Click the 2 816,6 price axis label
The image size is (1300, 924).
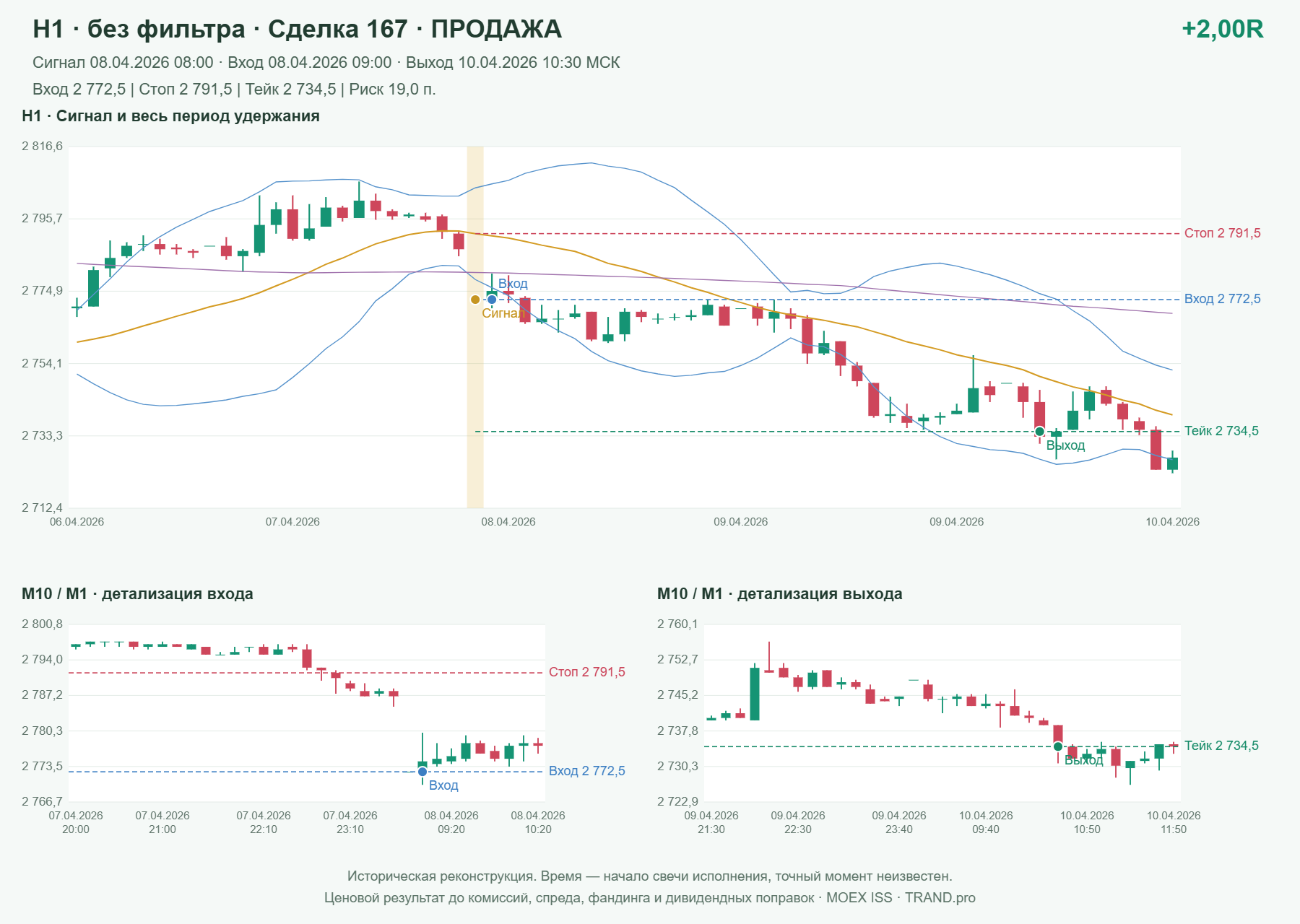pyautogui.click(x=42, y=147)
